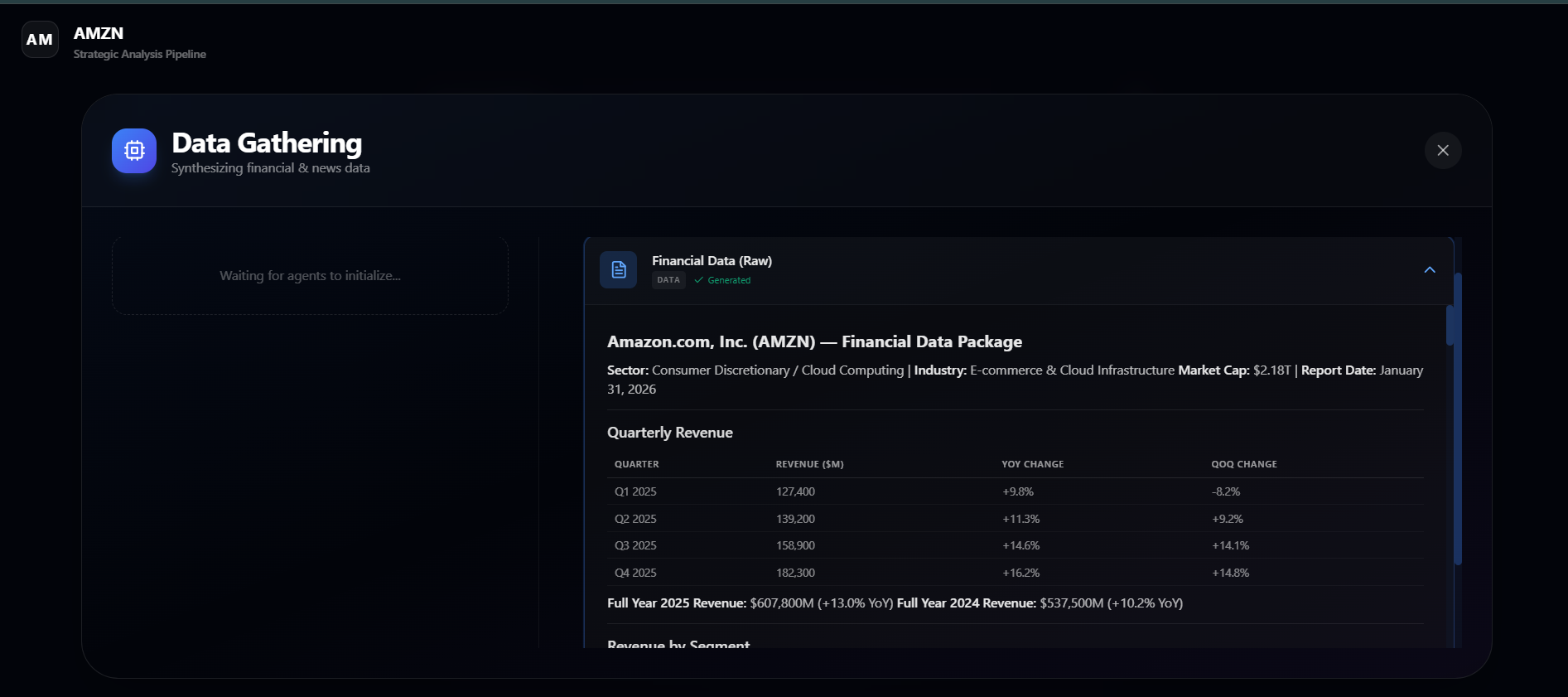Image resolution: width=1568 pixels, height=697 pixels.
Task: Click Synthesizing financial & news data text
Action: pos(271,168)
